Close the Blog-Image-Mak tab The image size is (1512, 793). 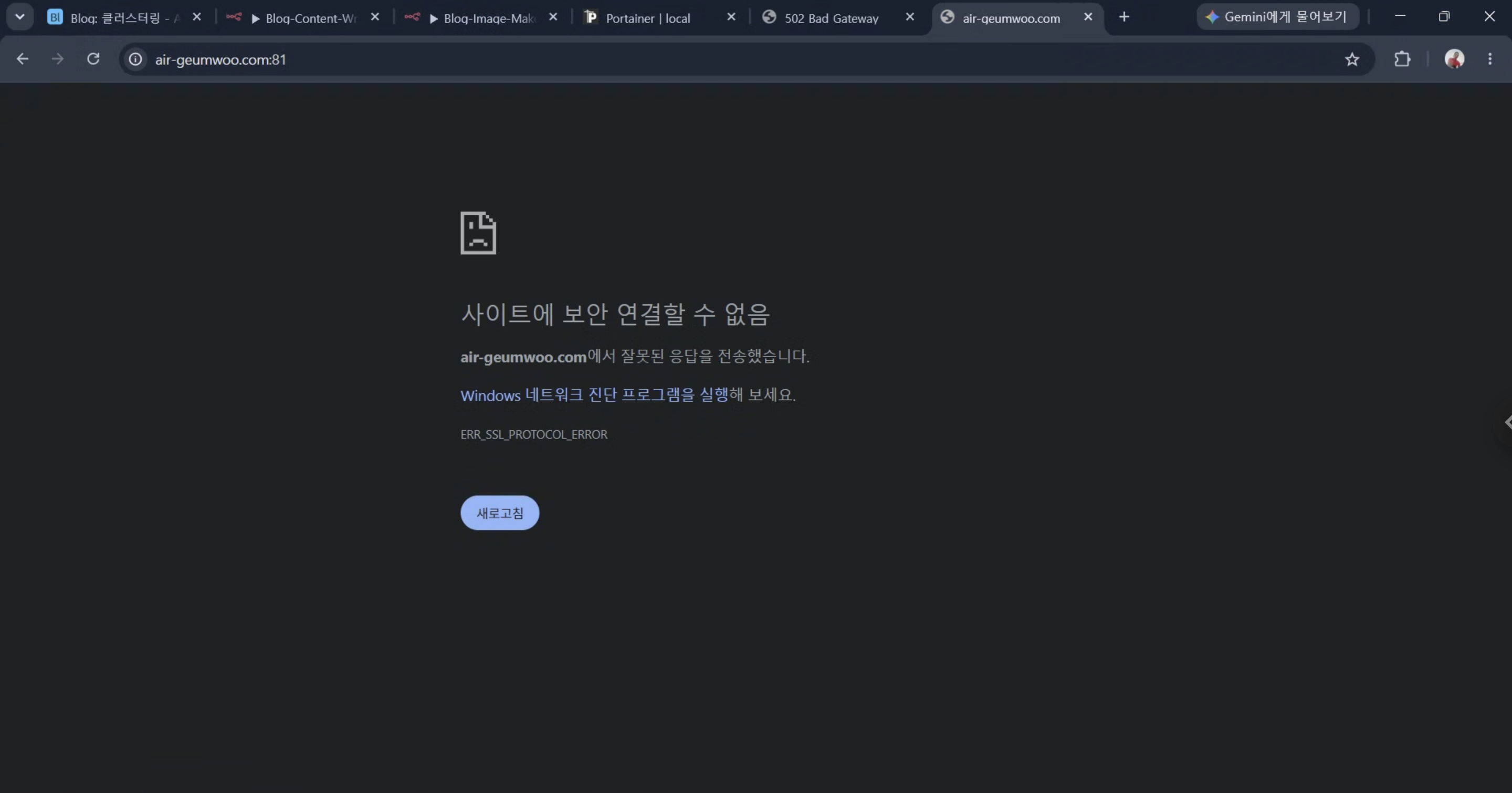pos(553,18)
